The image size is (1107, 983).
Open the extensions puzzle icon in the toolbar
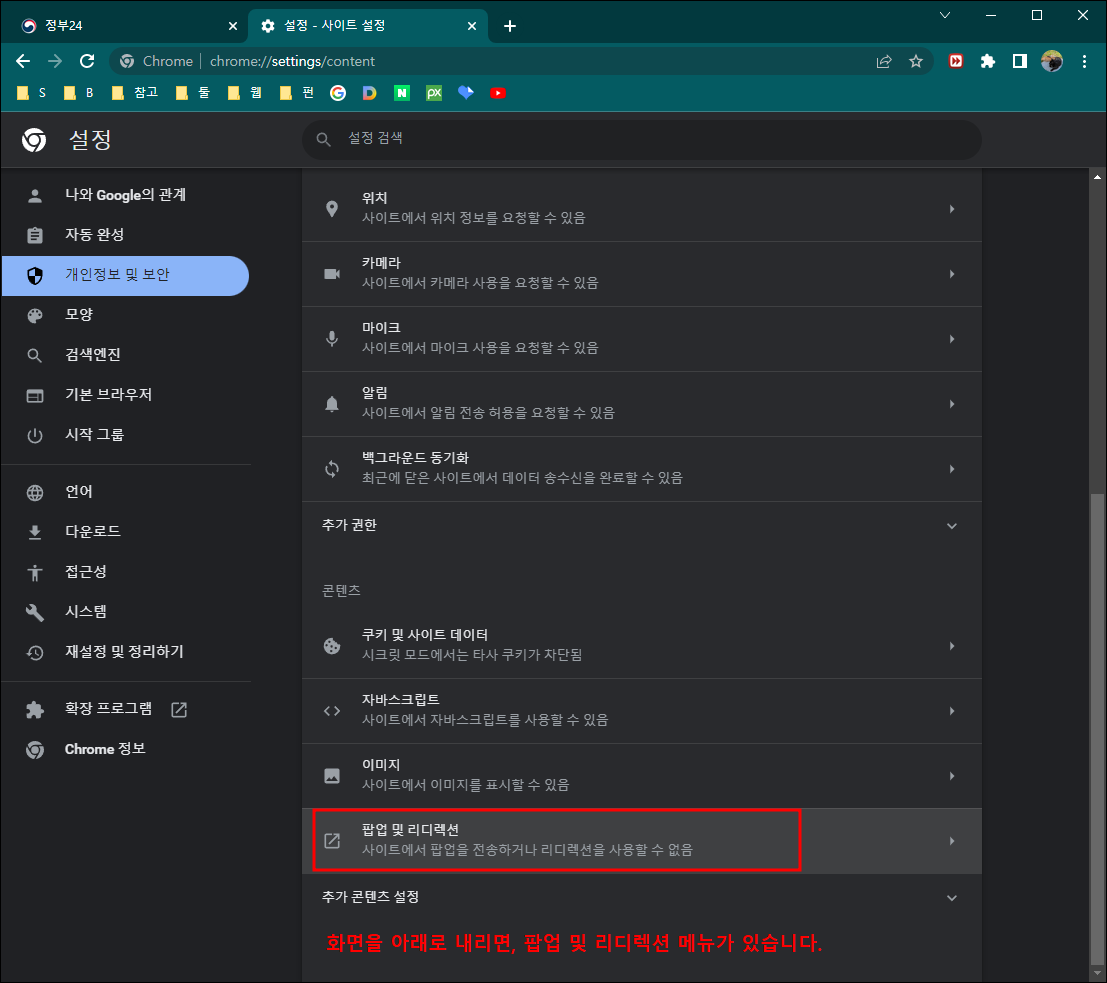click(x=988, y=61)
